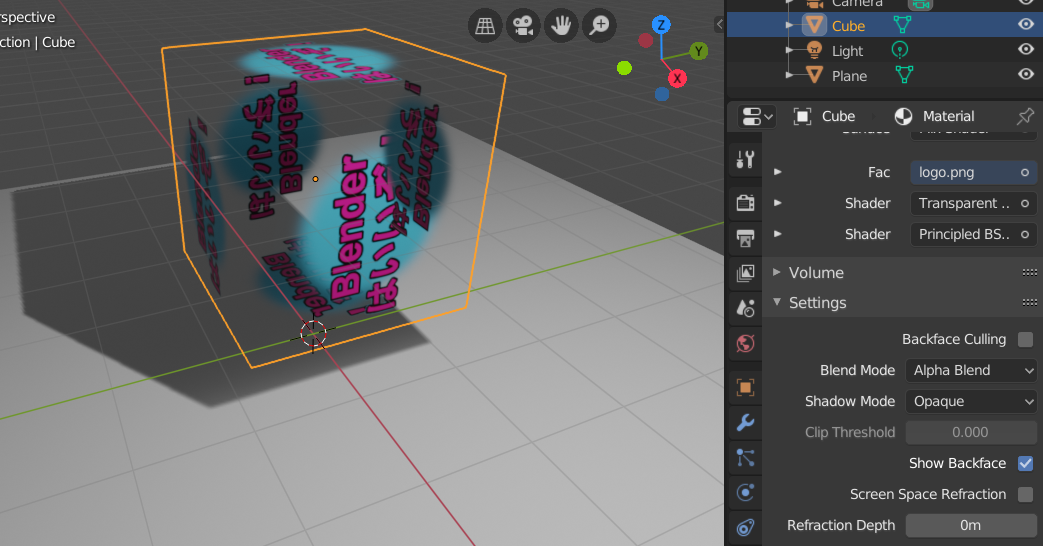This screenshot has height=546, width=1043.
Task: Click the socket dot beside Principled BSDF
Action: (x=1025, y=234)
